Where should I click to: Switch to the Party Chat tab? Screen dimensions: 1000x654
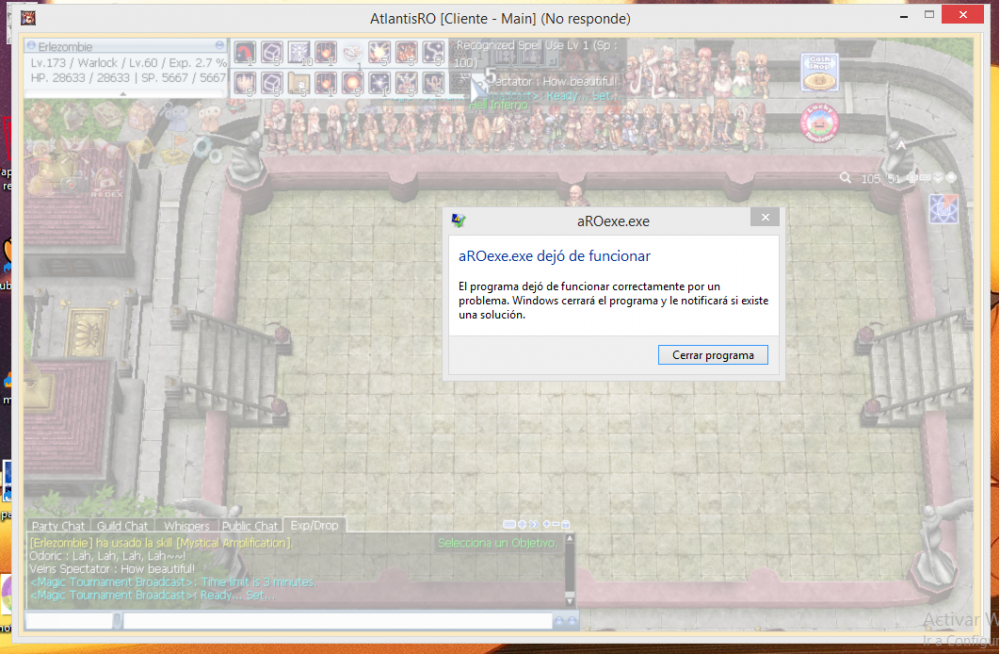58,526
